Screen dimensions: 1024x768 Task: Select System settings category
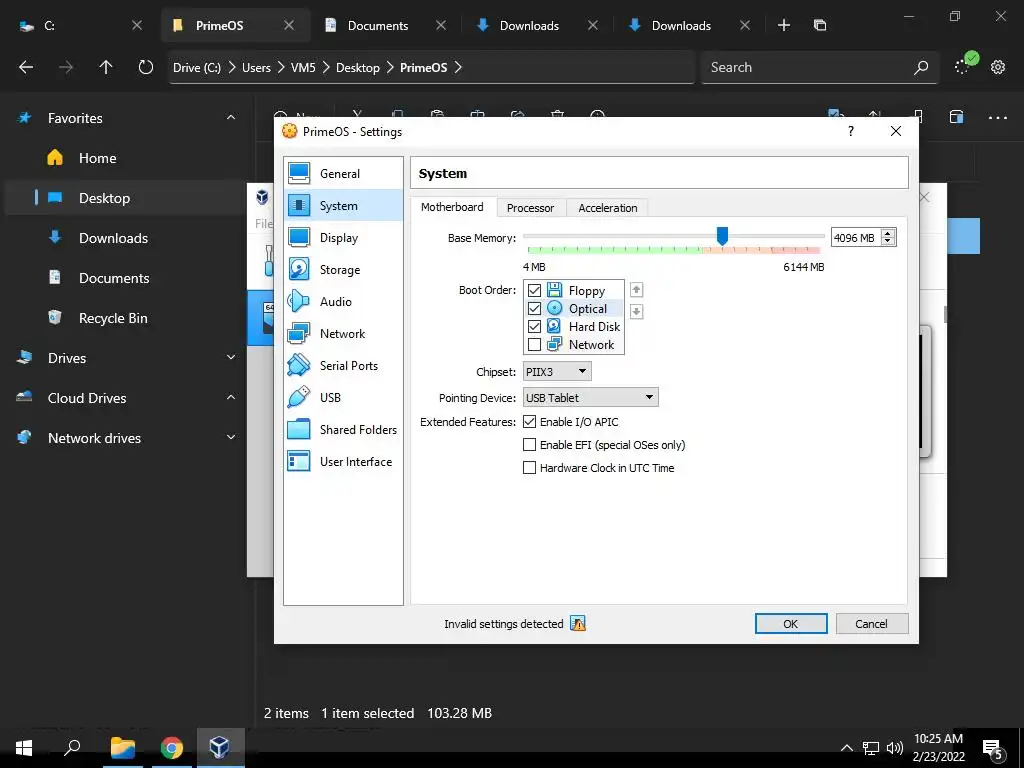tap(343, 206)
